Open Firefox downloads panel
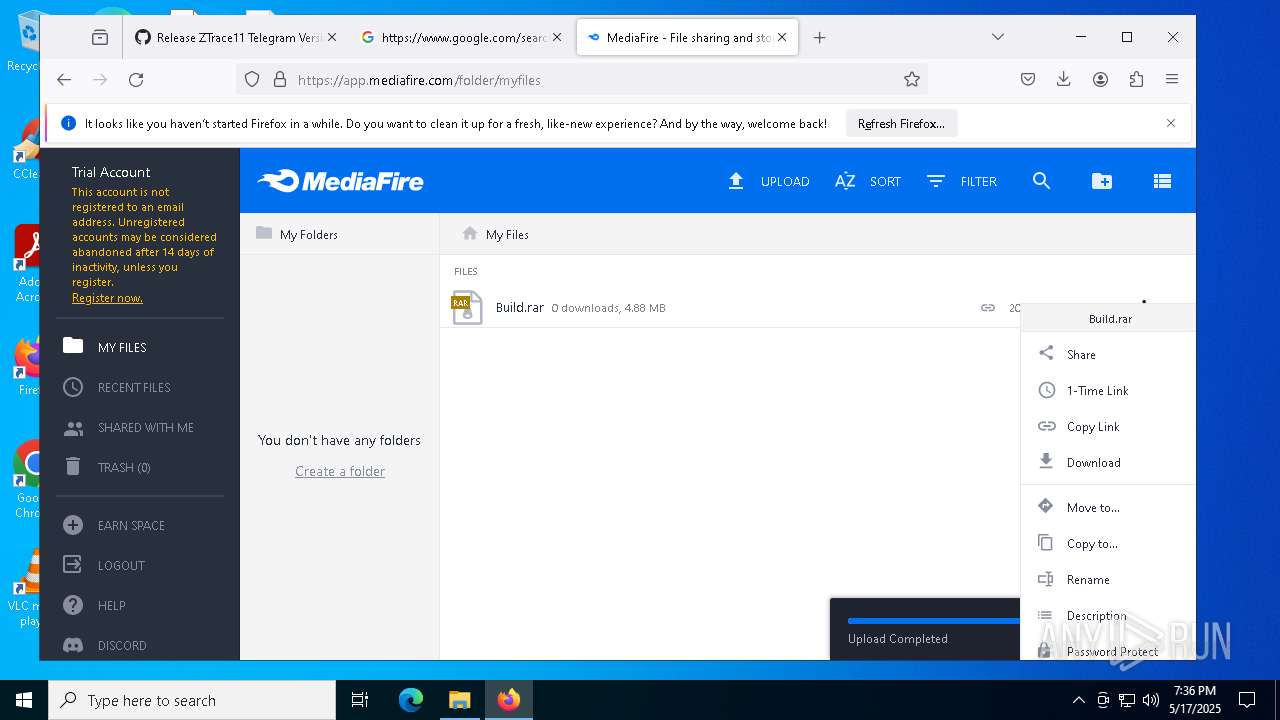1280x720 pixels. pos(1063,79)
